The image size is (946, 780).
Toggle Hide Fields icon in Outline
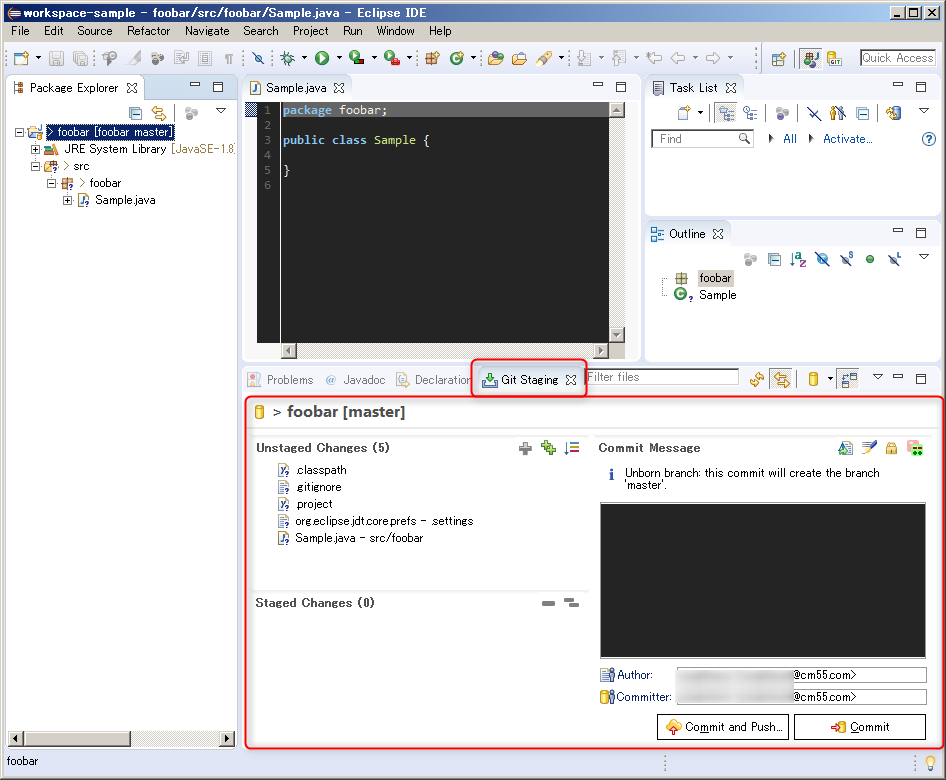[x=822, y=259]
